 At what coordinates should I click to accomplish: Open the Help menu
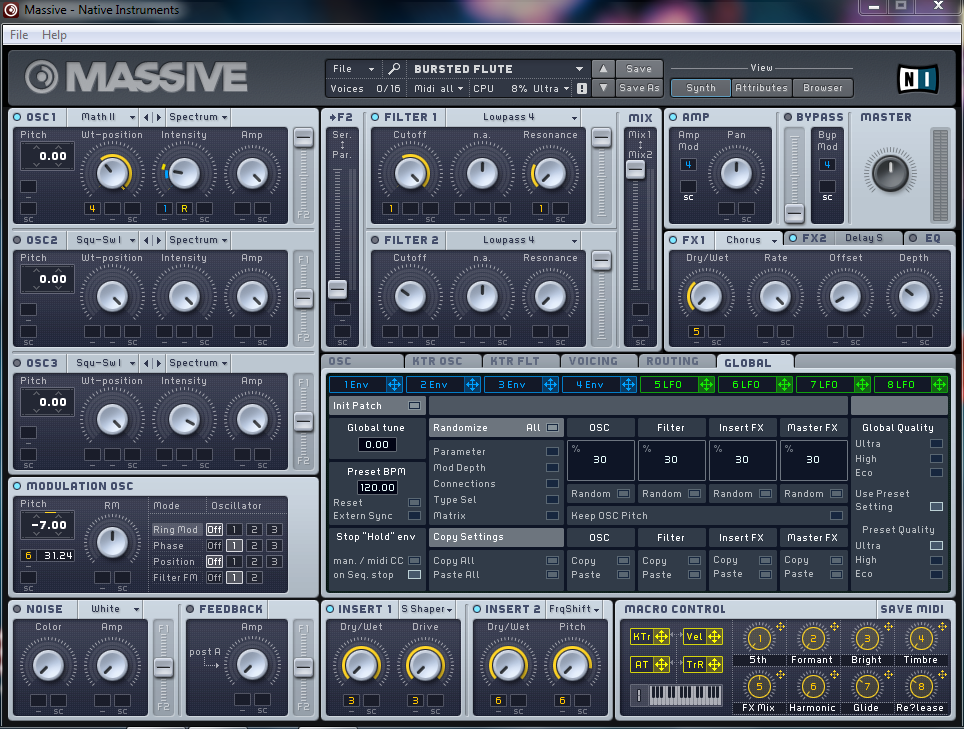point(54,35)
